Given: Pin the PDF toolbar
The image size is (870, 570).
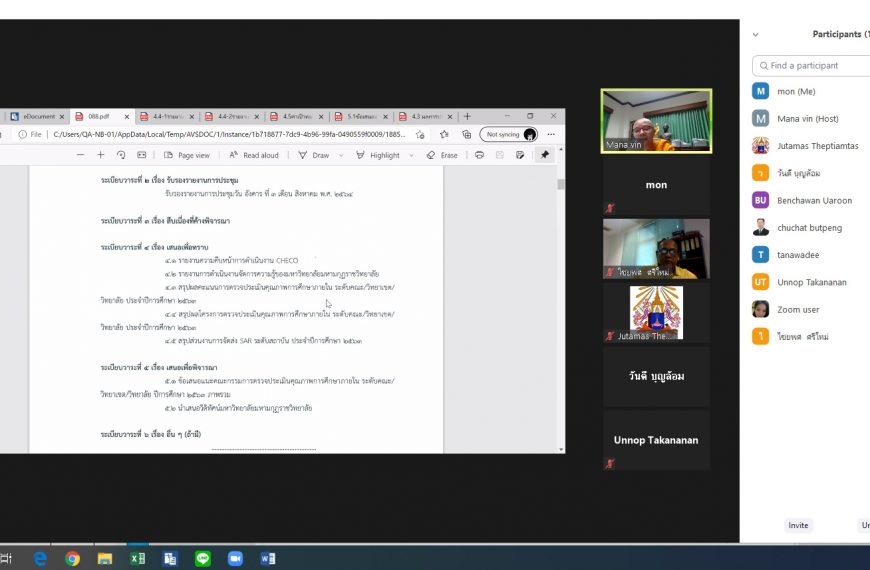Looking at the screenshot, I should click(x=545, y=155).
